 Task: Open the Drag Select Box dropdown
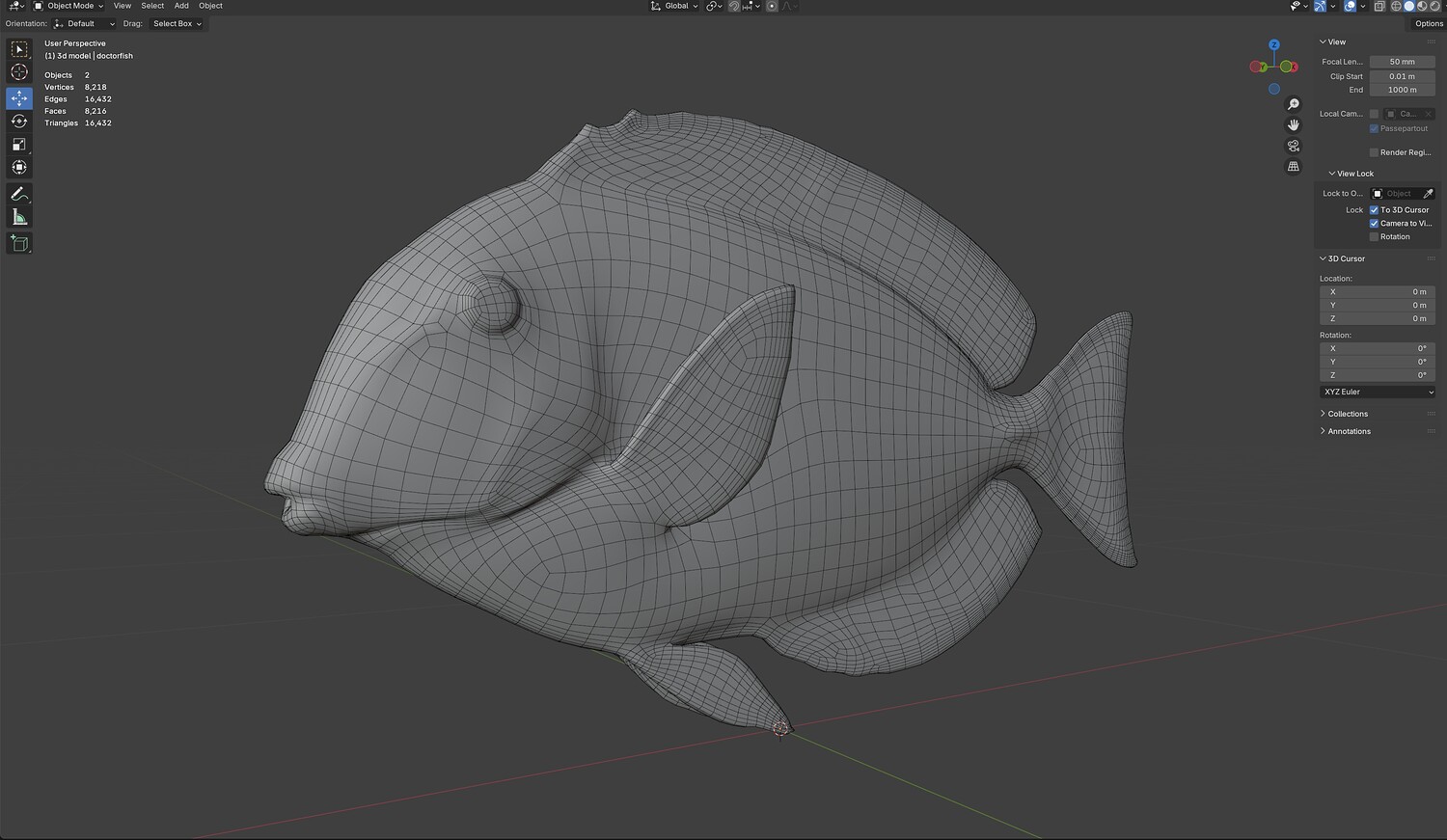[177, 24]
